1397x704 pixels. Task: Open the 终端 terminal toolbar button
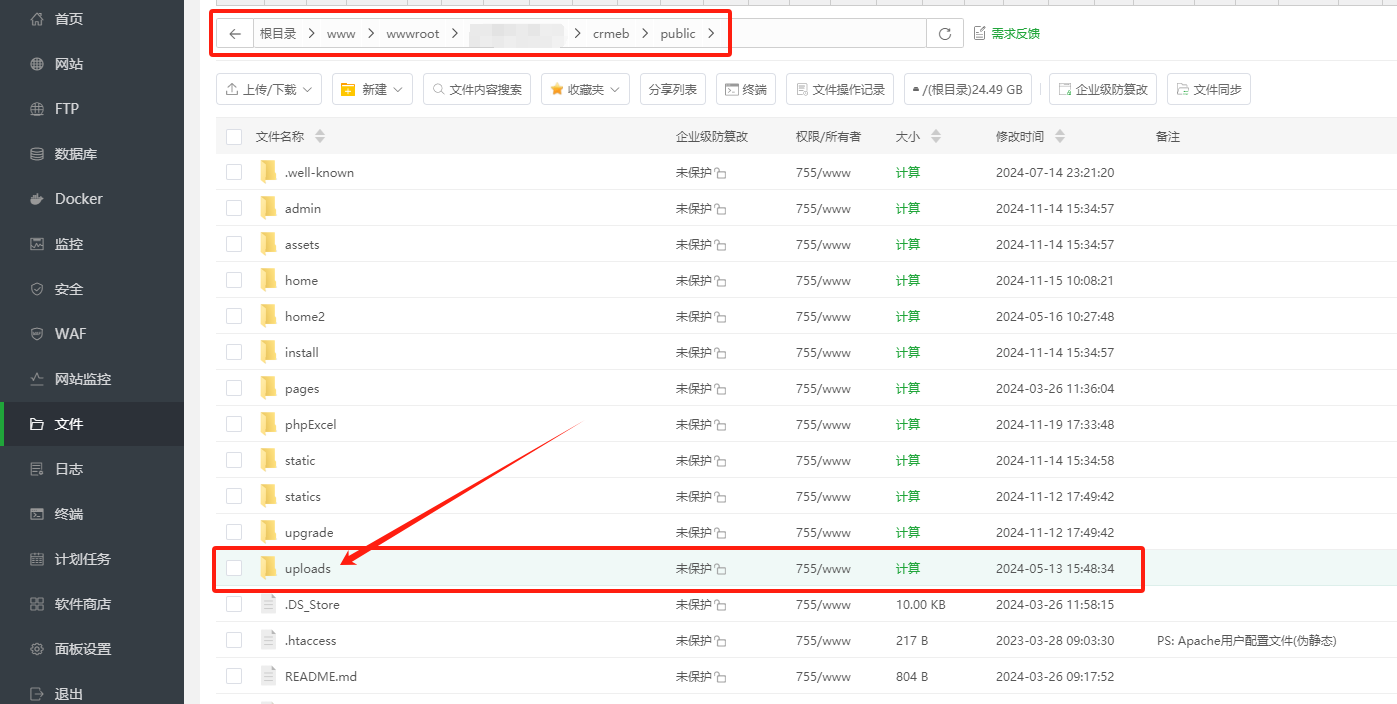tap(746, 89)
